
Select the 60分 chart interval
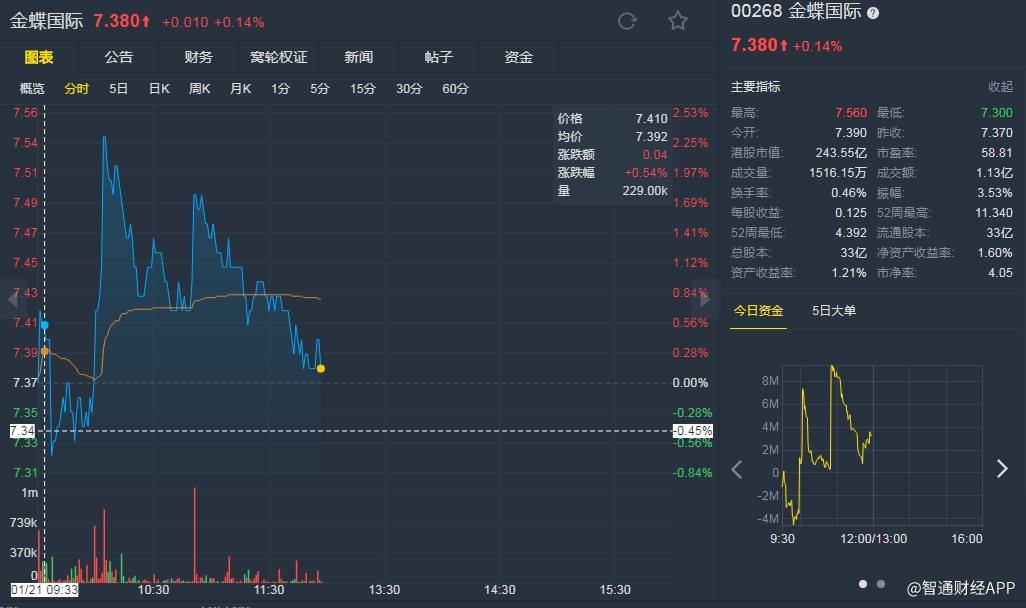coord(455,89)
